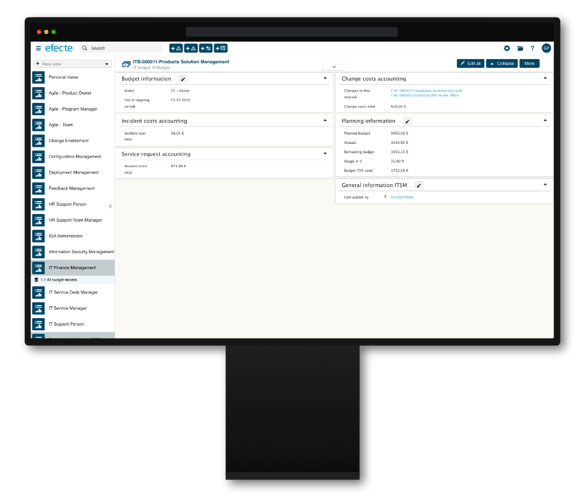Image resolution: width=585 pixels, height=497 pixels.
Task: Select IT Finance Management view
Action: point(73,268)
